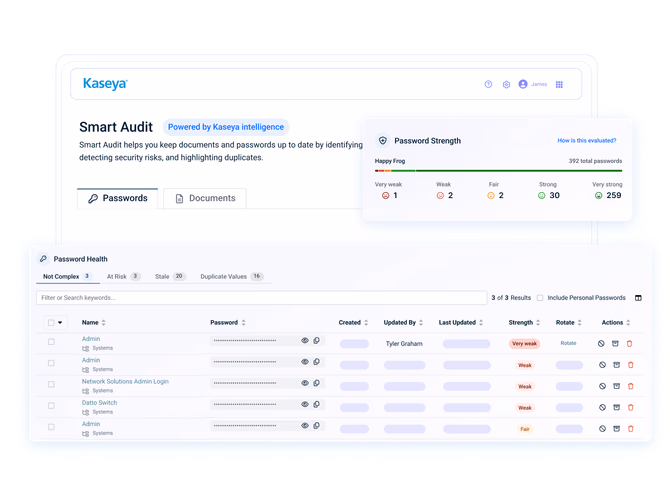Screen dimensions: 670x482
Task: Archive the password rated Fair
Action: tap(617, 429)
